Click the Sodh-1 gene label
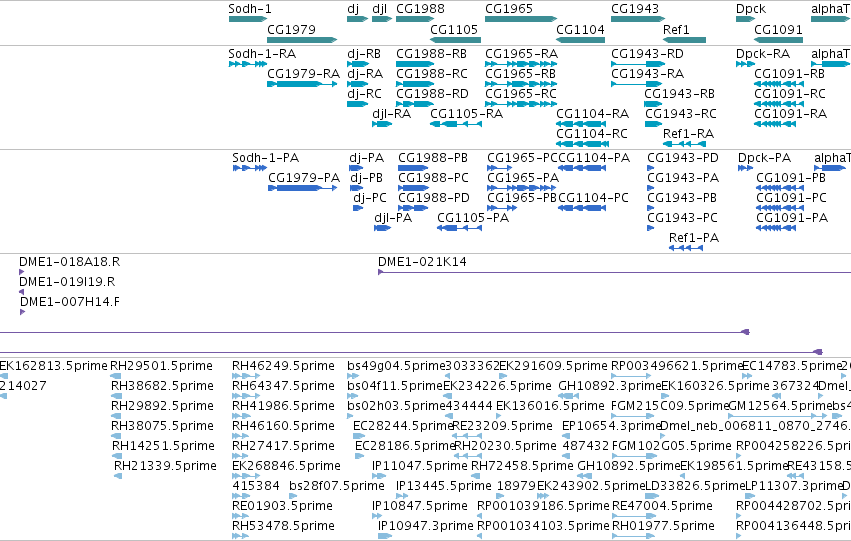Screen dimensions: 851x541 [250, 9]
